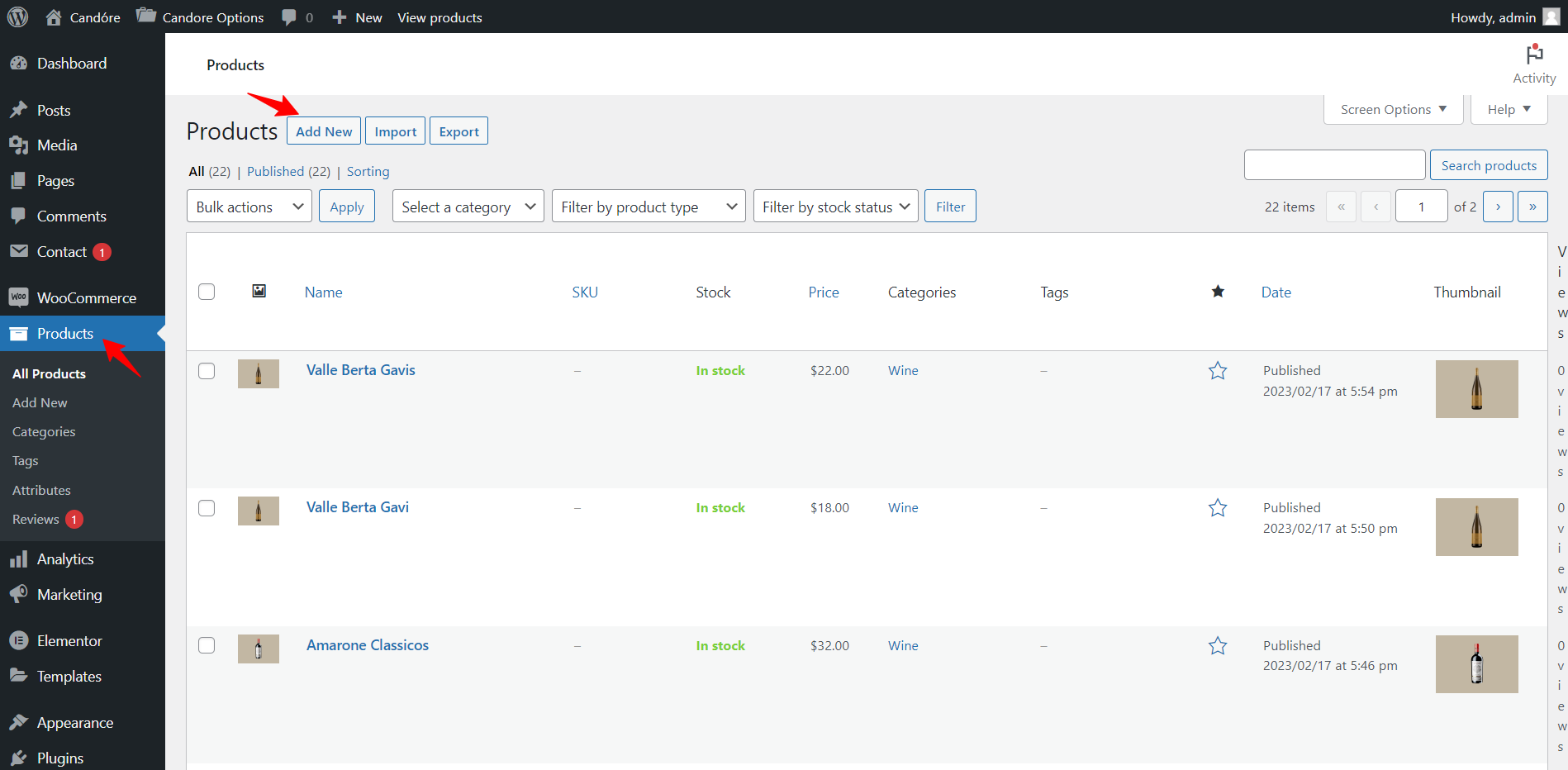Apply the selected bulk action
Screen dimensions: 1568x770
[347, 207]
